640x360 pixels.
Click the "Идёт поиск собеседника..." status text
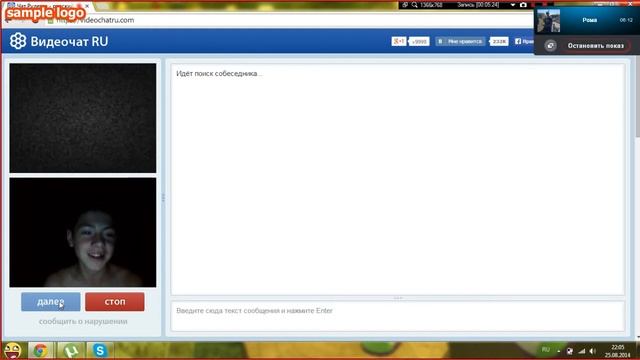click(219, 73)
